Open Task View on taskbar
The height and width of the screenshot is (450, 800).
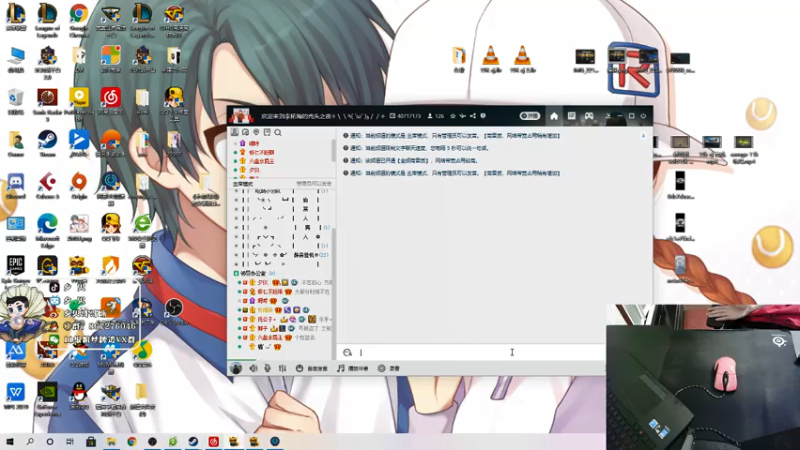(x=70, y=441)
